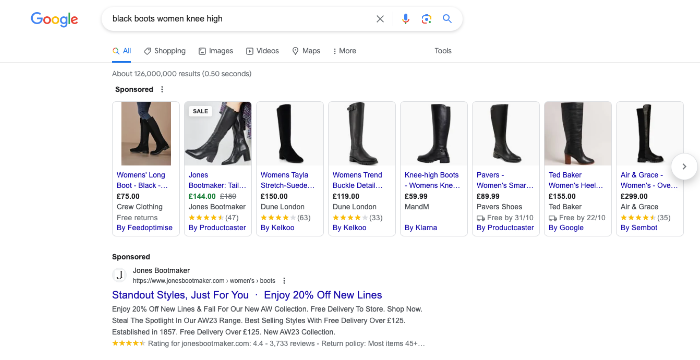This screenshot has height=360, width=700.
Task: Switch to the Videos tab
Action: 262,51
